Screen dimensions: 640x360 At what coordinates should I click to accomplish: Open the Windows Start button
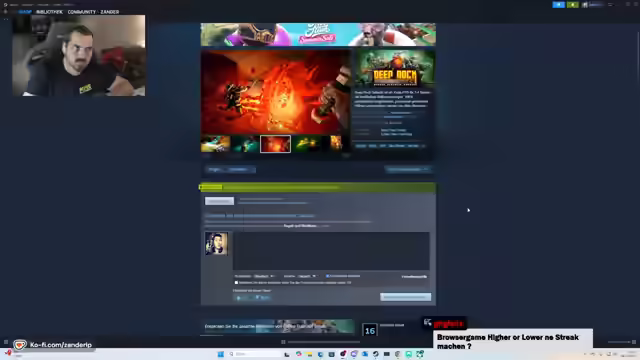point(220,354)
